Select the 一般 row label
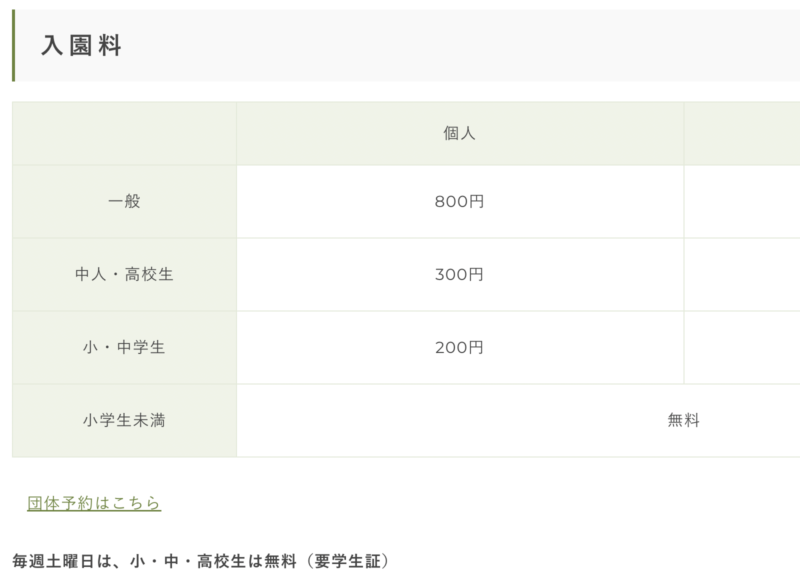 124,201
